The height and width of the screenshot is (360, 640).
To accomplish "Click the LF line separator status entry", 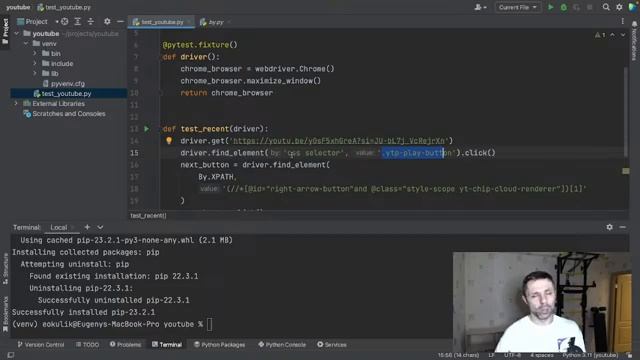I will click(491, 355).
